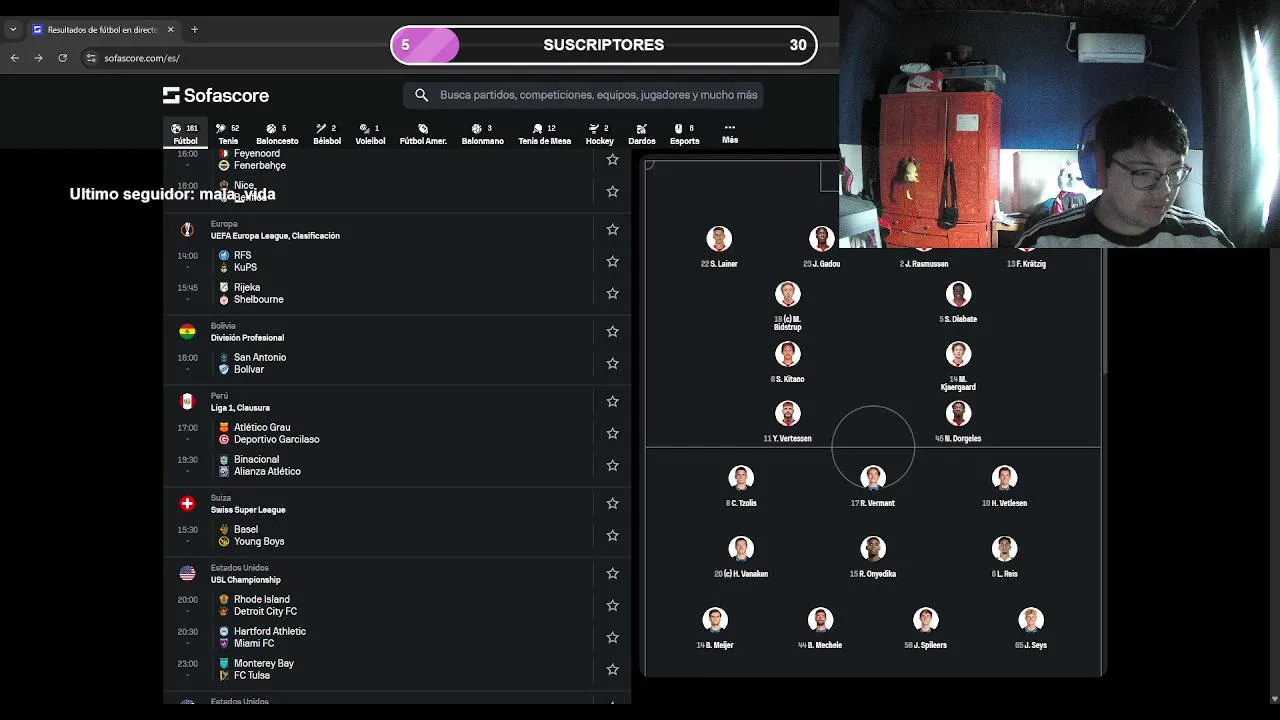This screenshot has height=720, width=1280.
Task: Favorite the USL Championship league
Action: pyautogui.click(x=612, y=574)
